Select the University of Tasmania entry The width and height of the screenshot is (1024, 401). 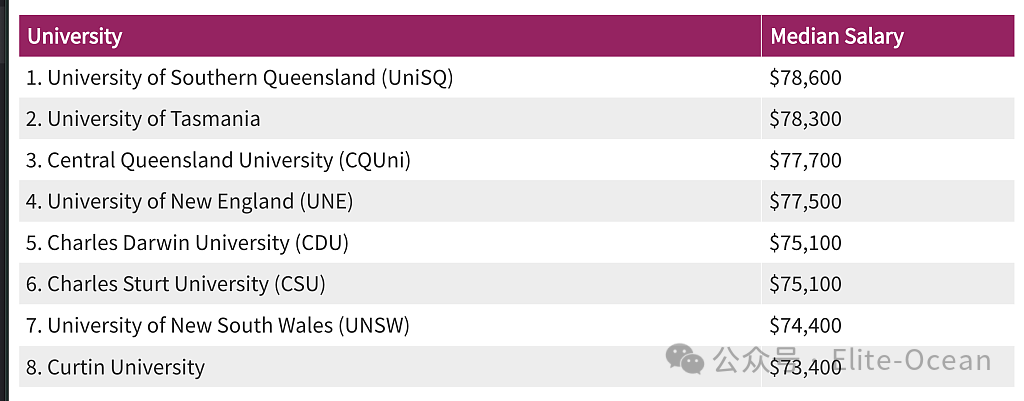click(143, 119)
